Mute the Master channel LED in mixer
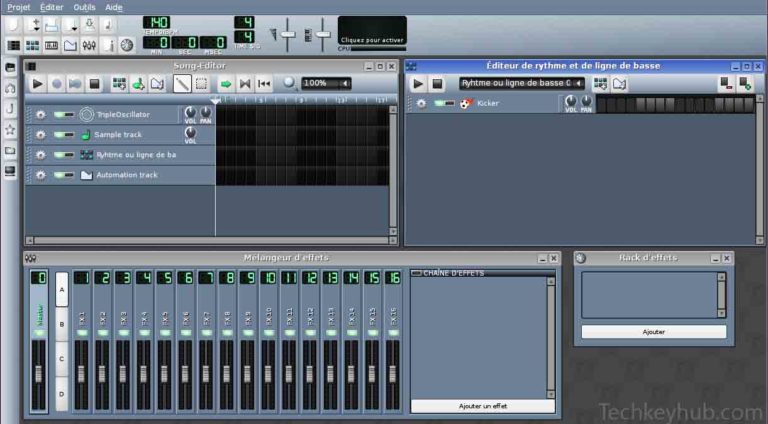 point(39,333)
